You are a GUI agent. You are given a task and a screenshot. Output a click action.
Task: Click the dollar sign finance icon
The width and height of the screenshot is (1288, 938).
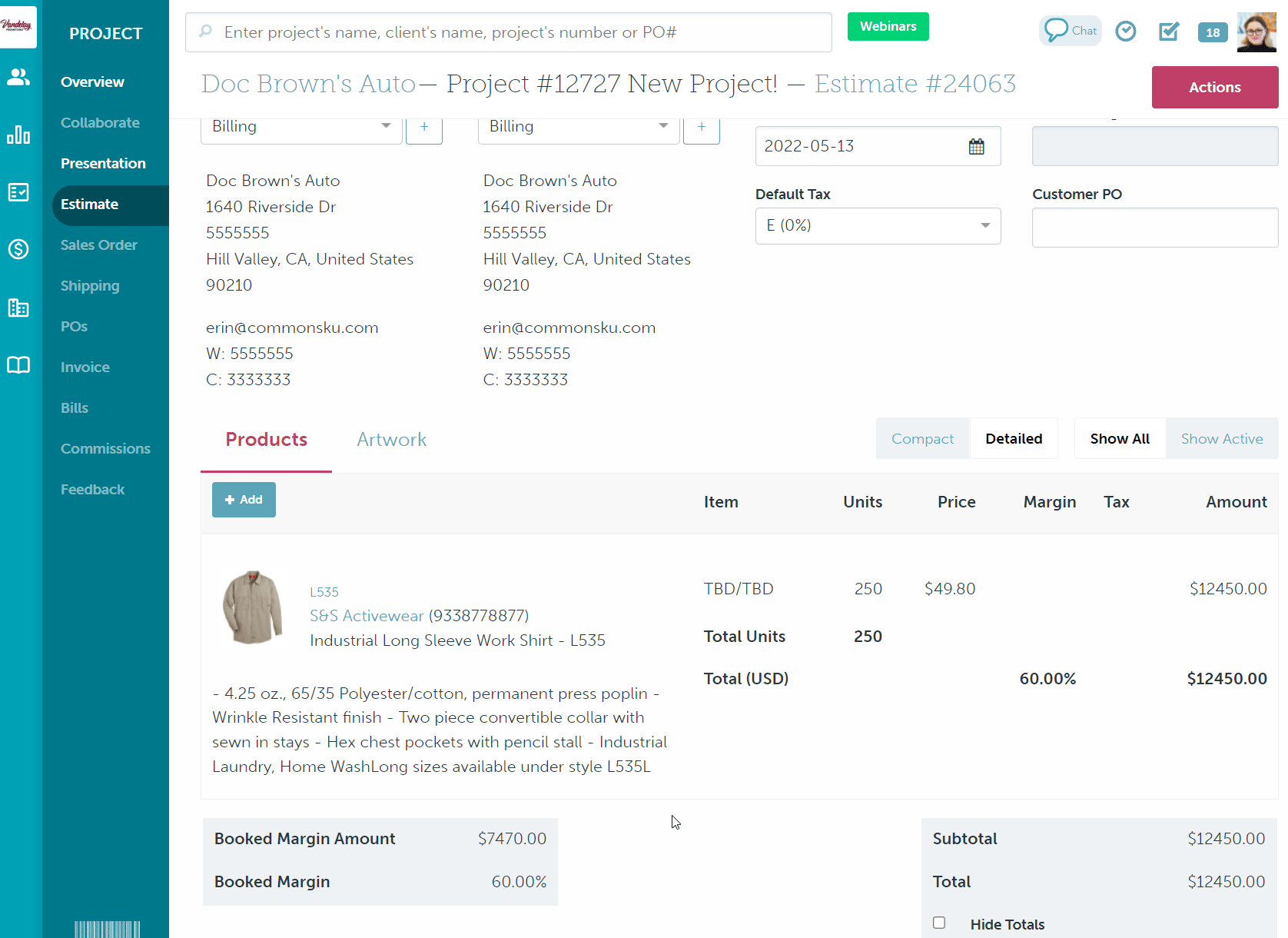coord(18,249)
